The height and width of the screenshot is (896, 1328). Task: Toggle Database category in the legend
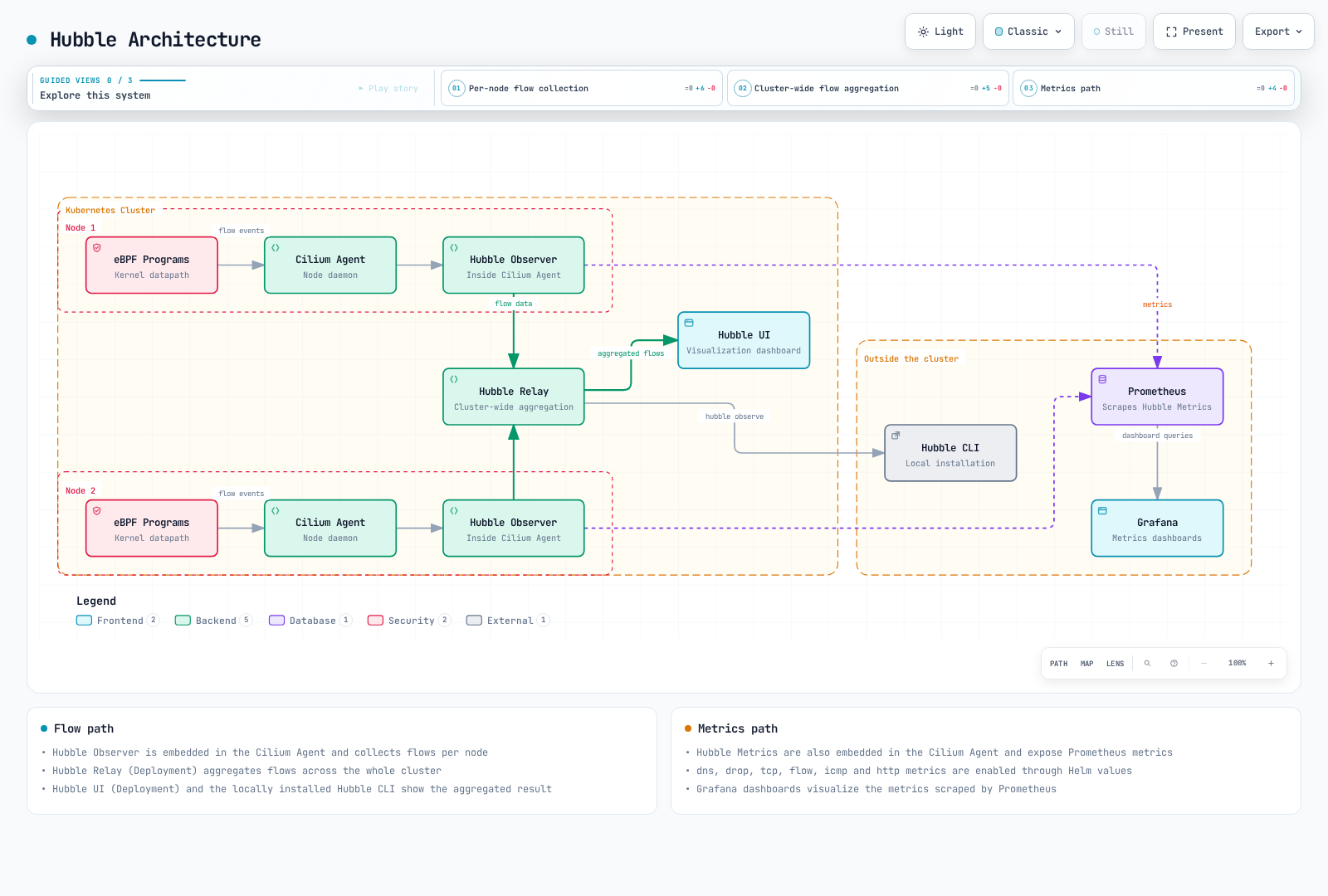[310, 621]
